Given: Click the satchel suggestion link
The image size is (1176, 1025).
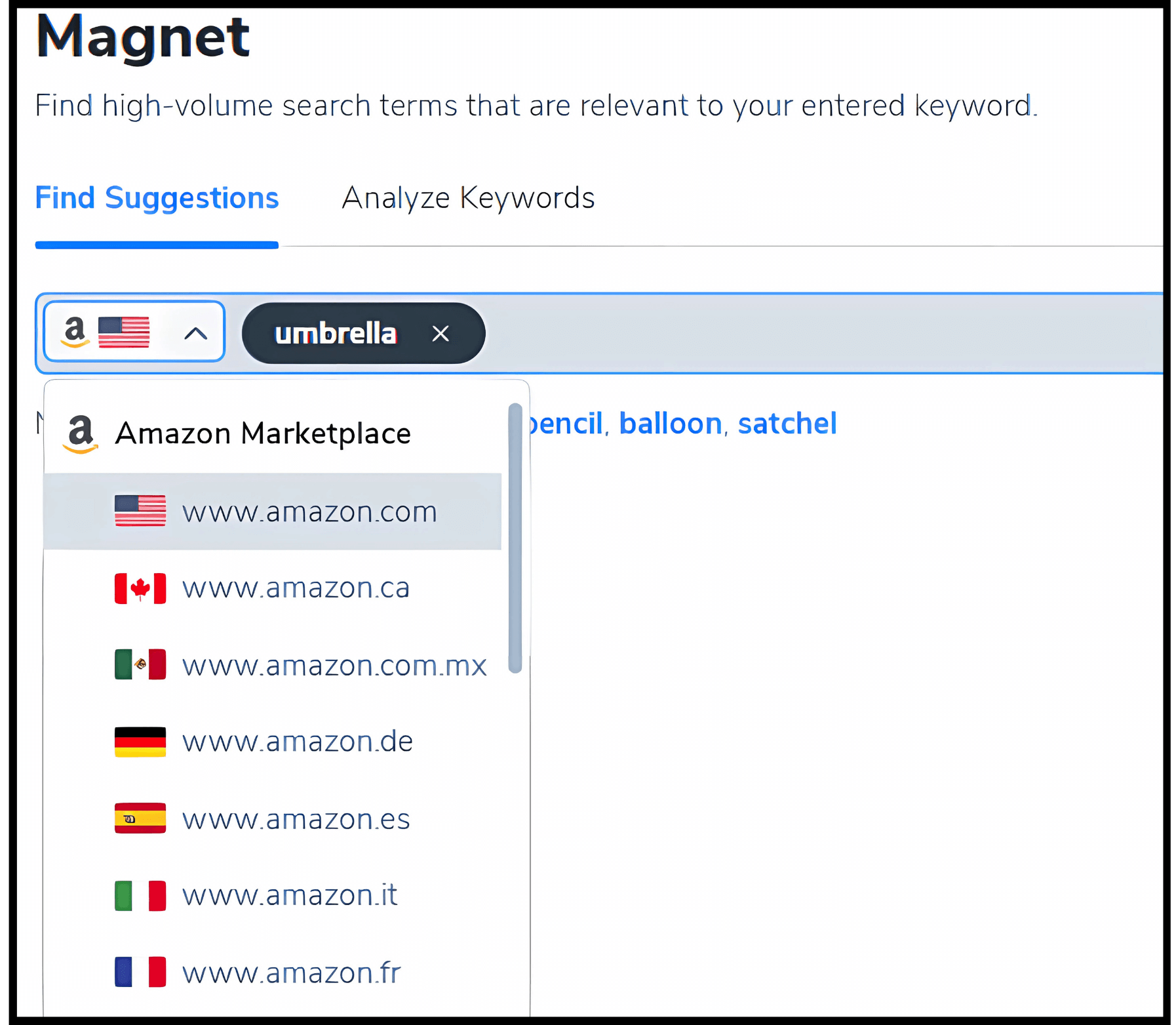Looking at the screenshot, I should tap(787, 424).
